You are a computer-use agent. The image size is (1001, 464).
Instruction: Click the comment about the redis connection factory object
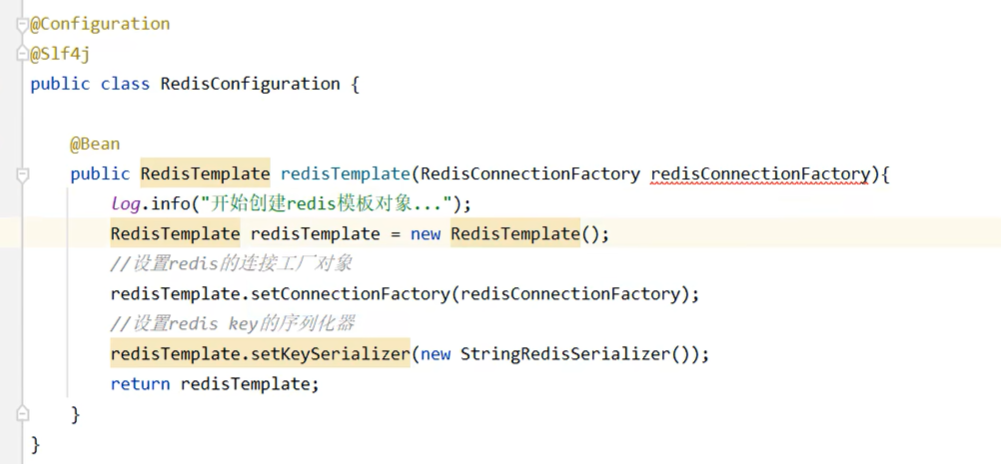pos(231,264)
